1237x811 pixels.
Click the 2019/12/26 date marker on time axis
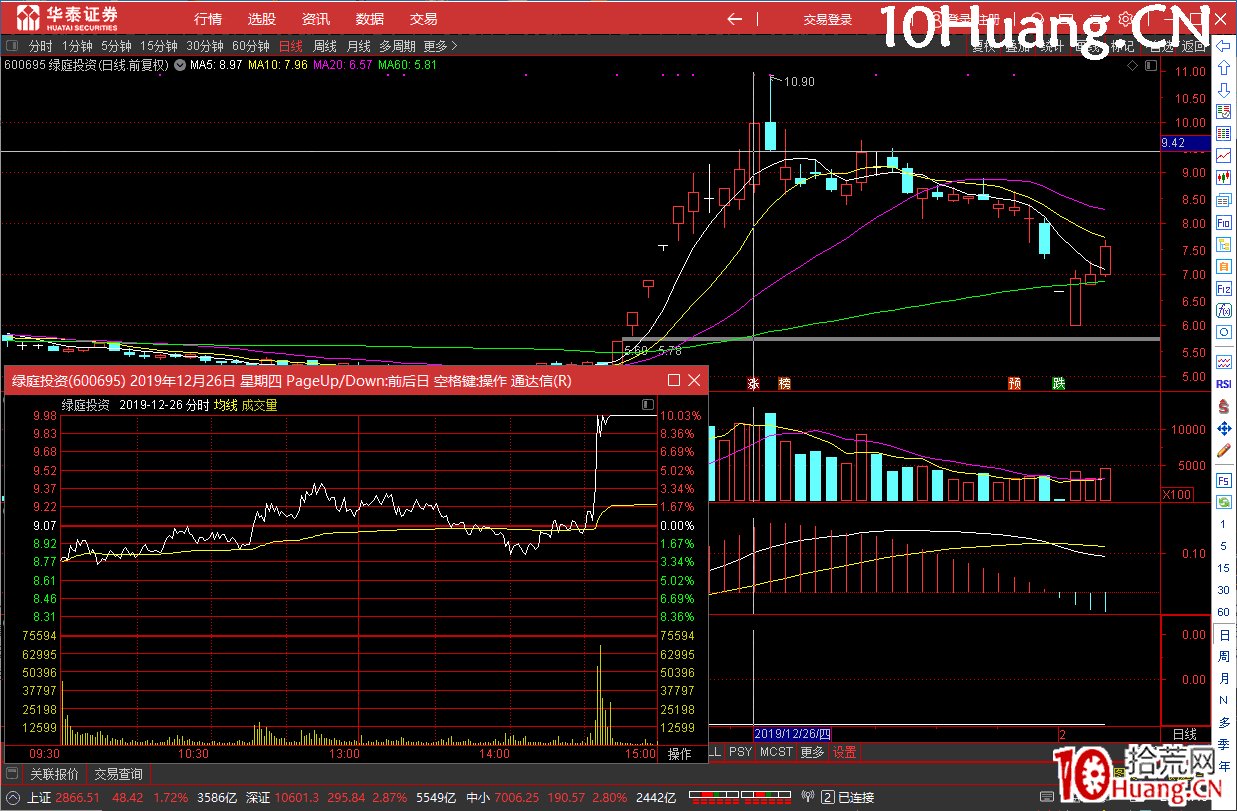click(793, 734)
